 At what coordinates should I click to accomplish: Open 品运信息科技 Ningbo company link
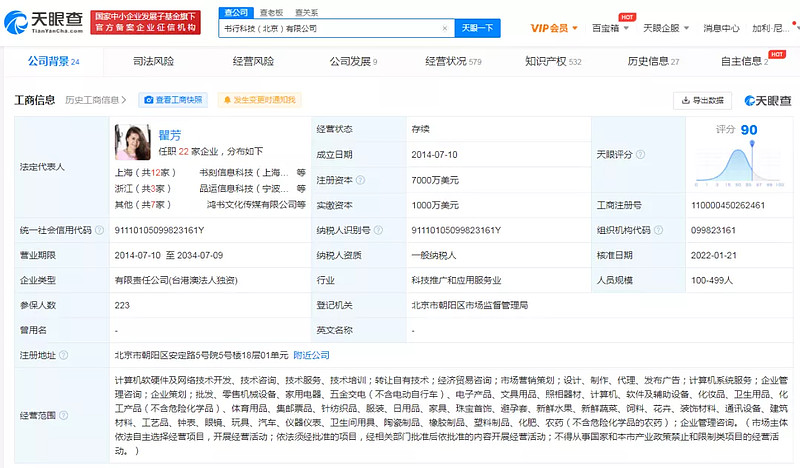click(x=244, y=188)
